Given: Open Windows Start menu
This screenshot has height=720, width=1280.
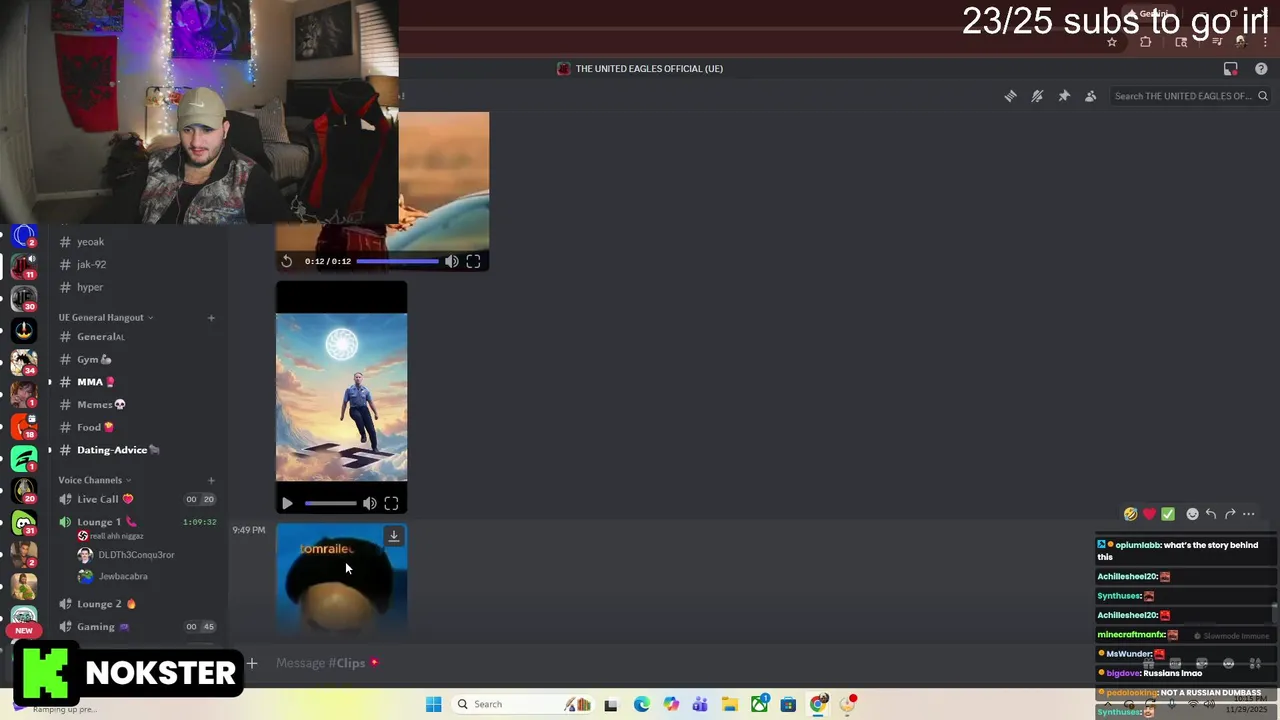Looking at the screenshot, I should (433, 704).
